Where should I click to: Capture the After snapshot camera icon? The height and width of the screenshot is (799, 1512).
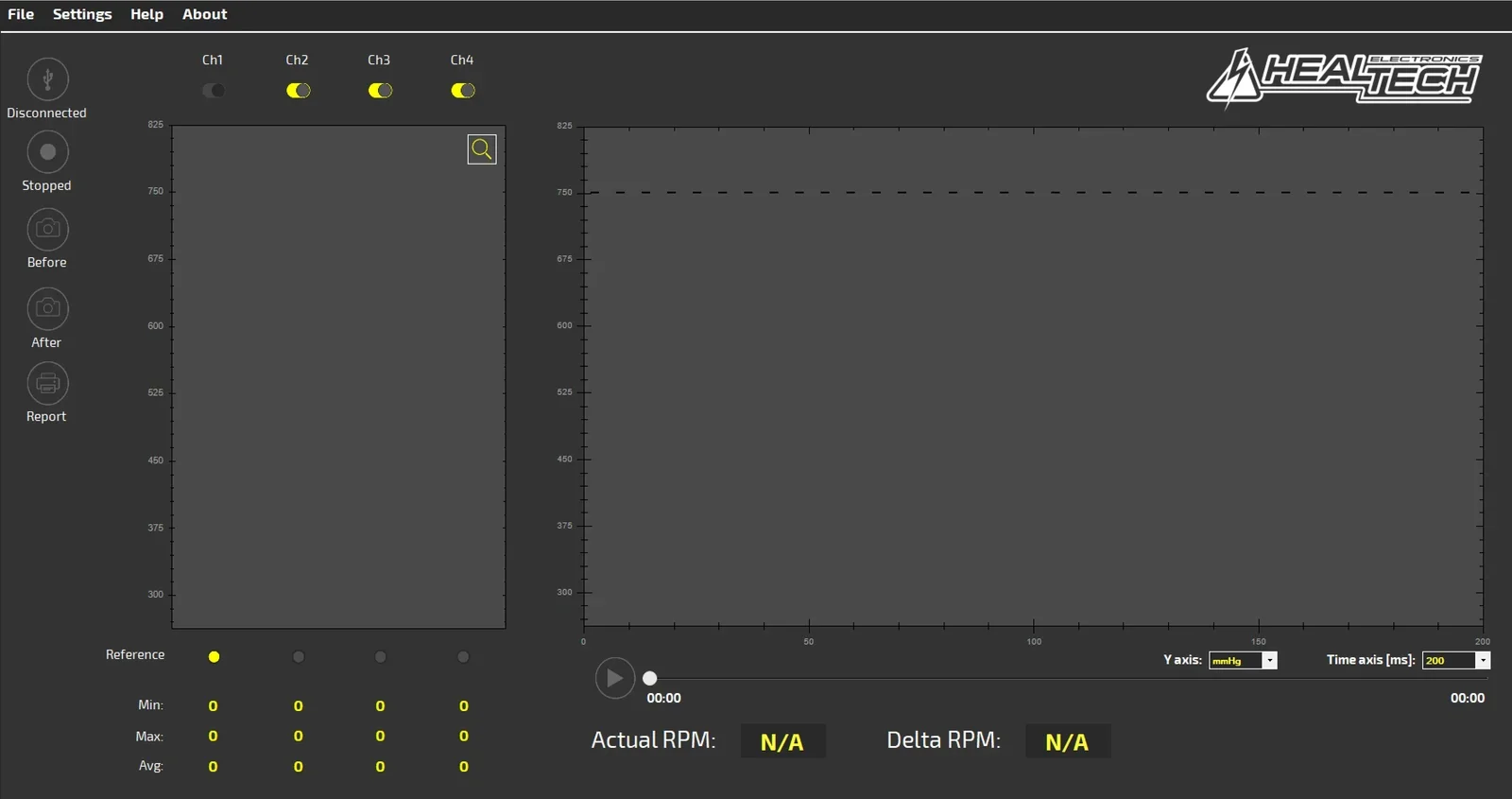47,309
